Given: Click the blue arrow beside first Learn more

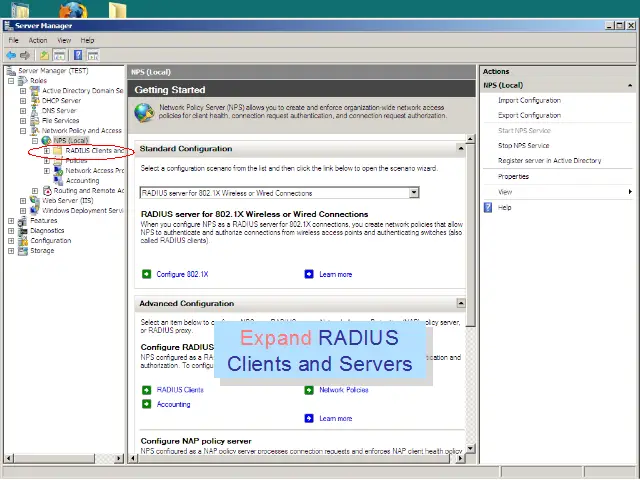Looking at the screenshot, I should coord(309,274).
